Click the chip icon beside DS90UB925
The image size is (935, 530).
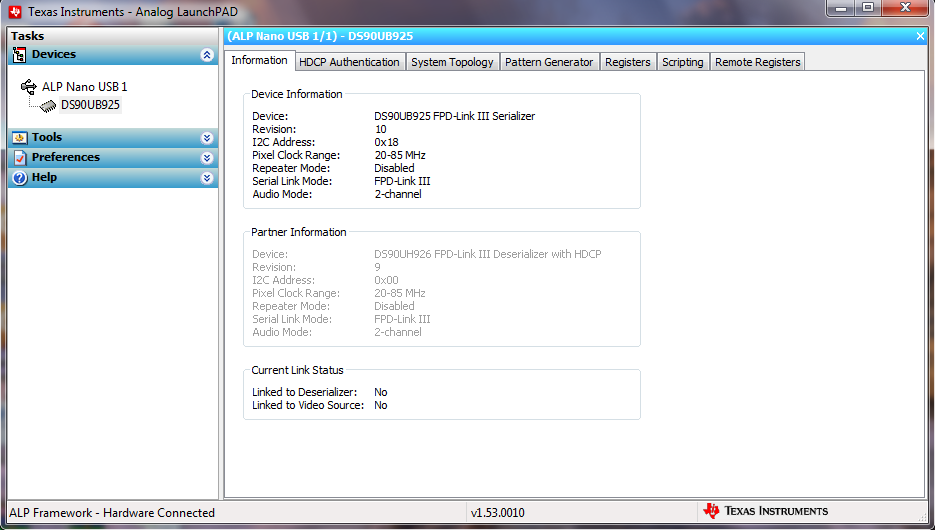point(48,106)
